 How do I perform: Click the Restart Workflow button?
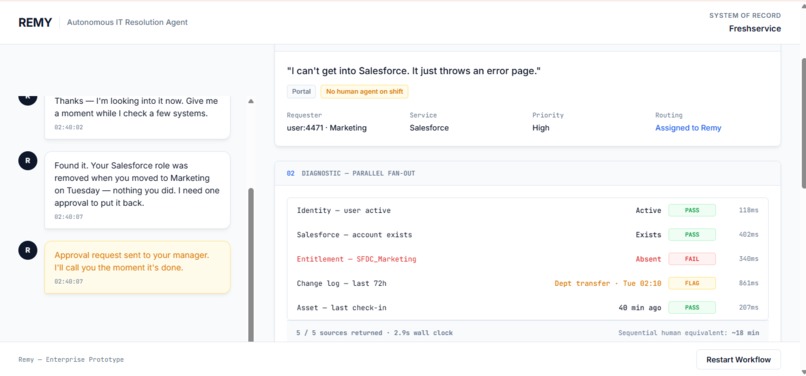(738, 360)
